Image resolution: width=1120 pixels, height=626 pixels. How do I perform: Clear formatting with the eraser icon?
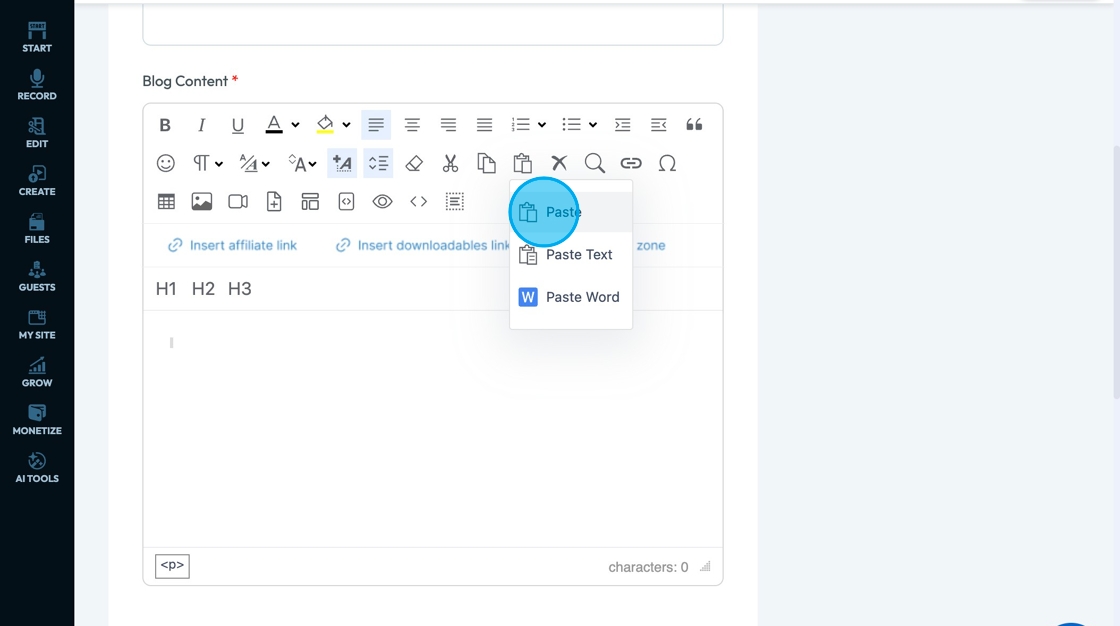(x=414, y=164)
